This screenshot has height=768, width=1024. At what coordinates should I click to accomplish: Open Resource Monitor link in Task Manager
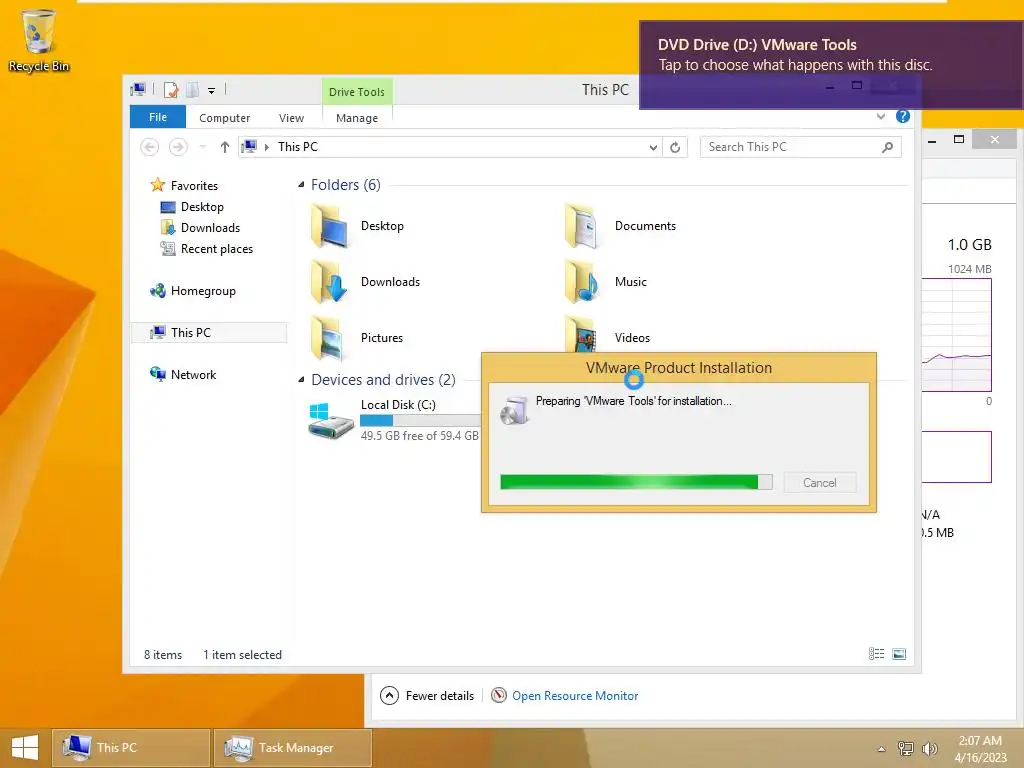tap(565, 696)
